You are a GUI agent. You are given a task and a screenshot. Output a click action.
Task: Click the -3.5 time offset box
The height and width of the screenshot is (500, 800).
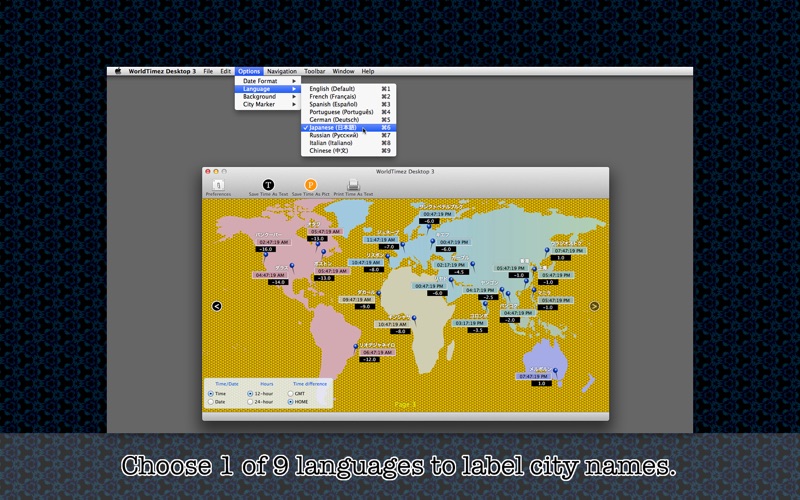tap(477, 331)
